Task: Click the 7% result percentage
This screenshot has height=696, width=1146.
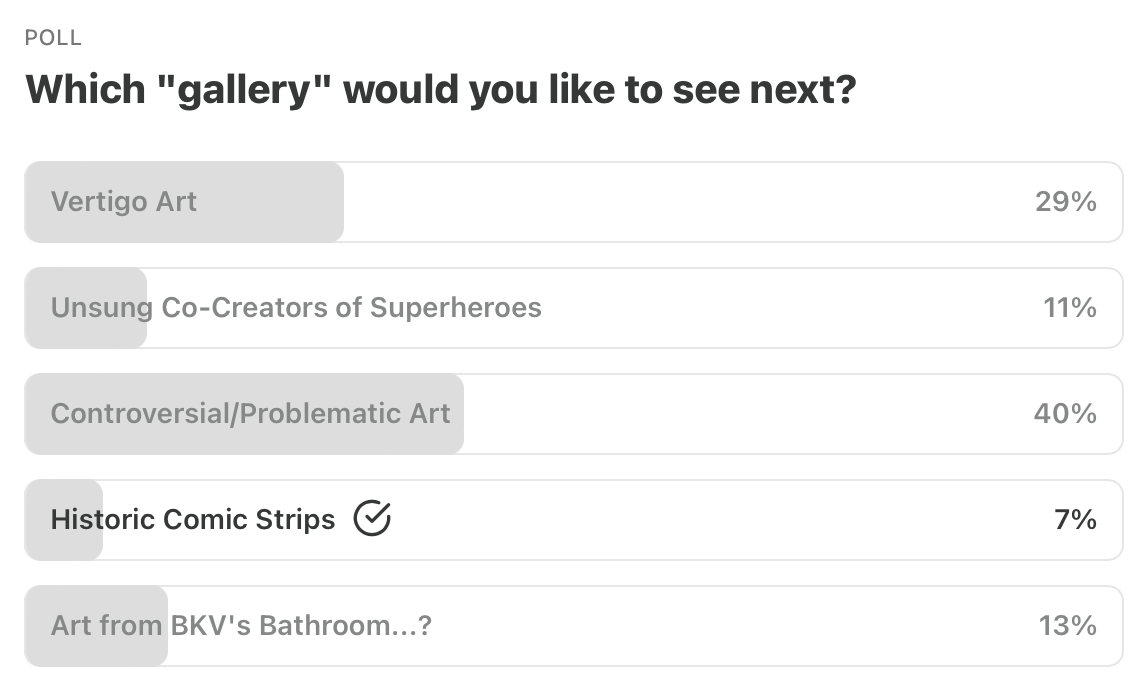Action: click(1075, 520)
